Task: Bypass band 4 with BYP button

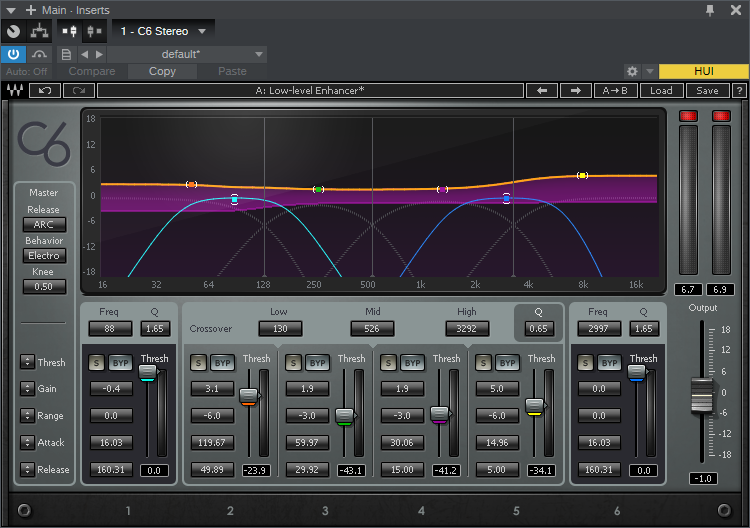Action: pos(412,363)
